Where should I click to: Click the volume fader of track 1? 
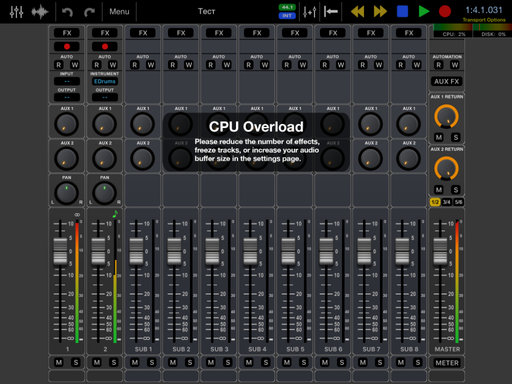click(60, 251)
